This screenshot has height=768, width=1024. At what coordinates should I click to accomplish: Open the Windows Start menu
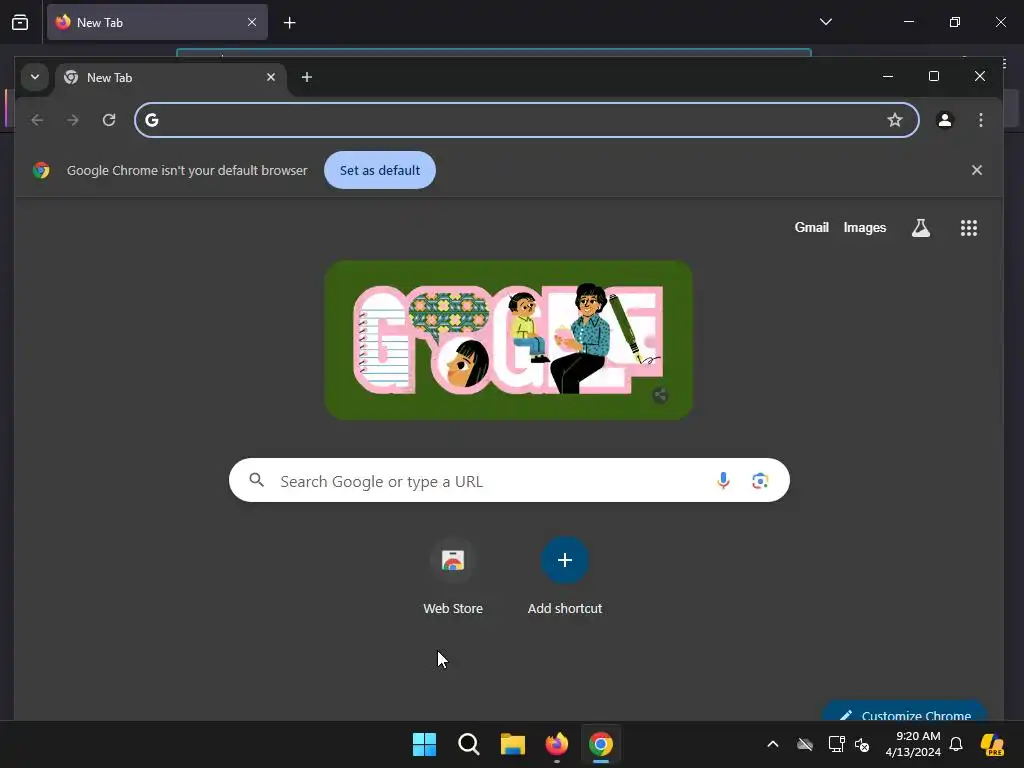click(x=424, y=744)
